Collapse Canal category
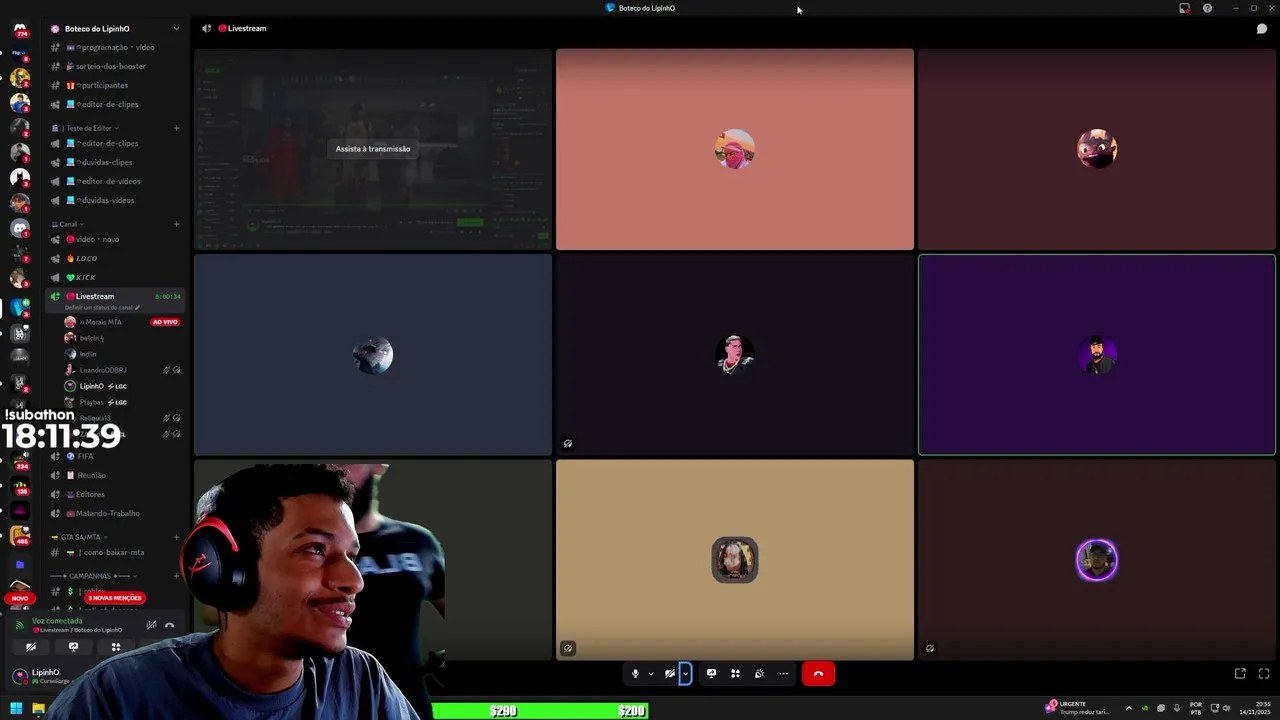The width and height of the screenshot is (1280, 720). point(68,224)
